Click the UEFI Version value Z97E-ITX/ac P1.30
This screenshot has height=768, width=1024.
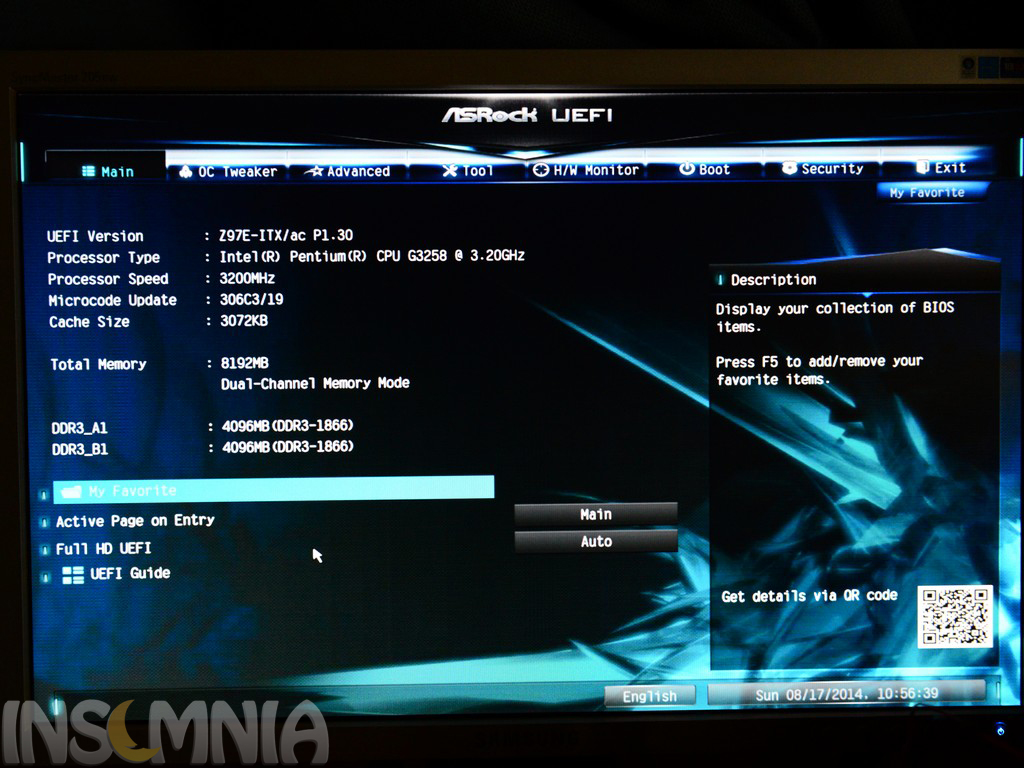[x=285, y=235]
